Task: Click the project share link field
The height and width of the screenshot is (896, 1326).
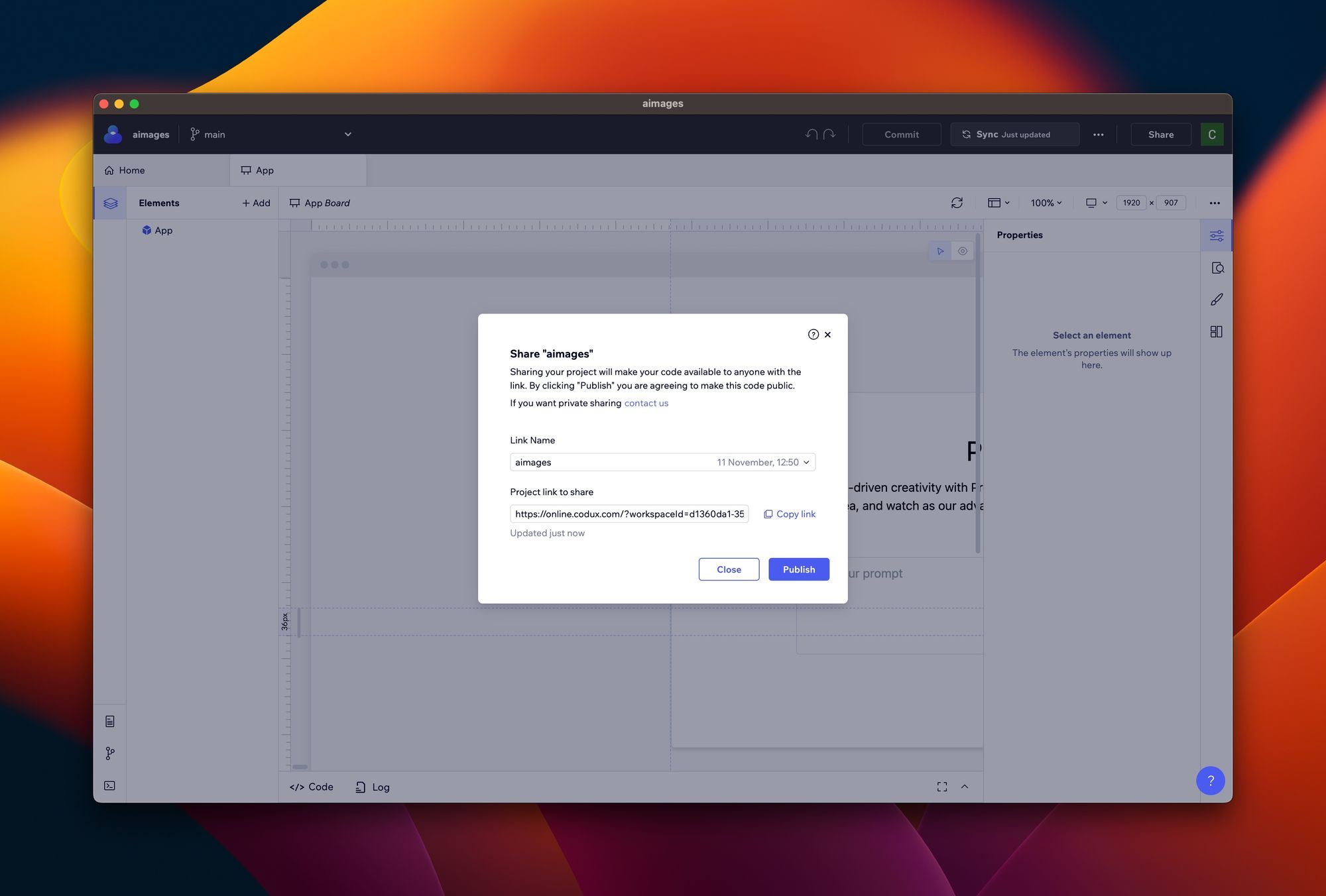Action: [629, 514]
